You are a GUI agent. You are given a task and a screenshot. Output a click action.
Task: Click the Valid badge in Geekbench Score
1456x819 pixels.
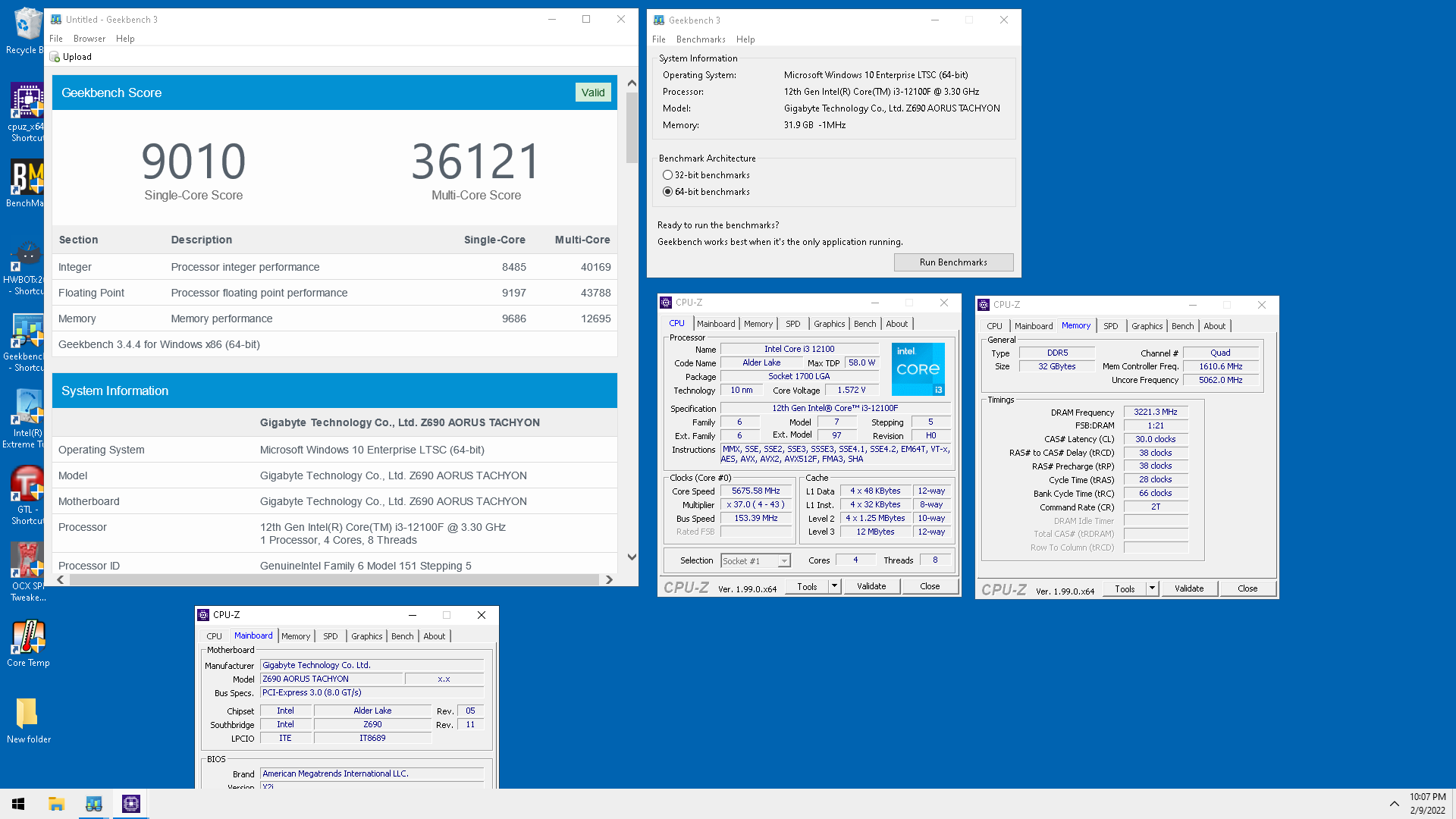[593, 93]
